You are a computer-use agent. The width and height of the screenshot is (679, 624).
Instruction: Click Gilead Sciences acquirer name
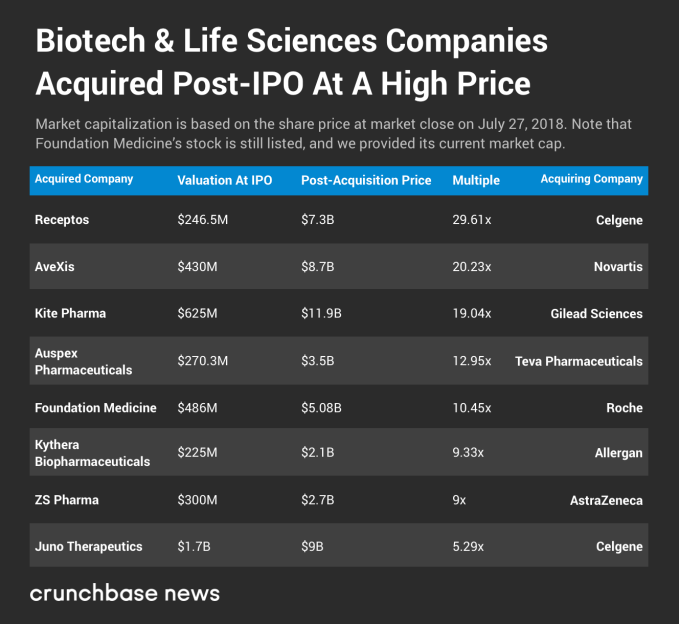coord(596,313)
